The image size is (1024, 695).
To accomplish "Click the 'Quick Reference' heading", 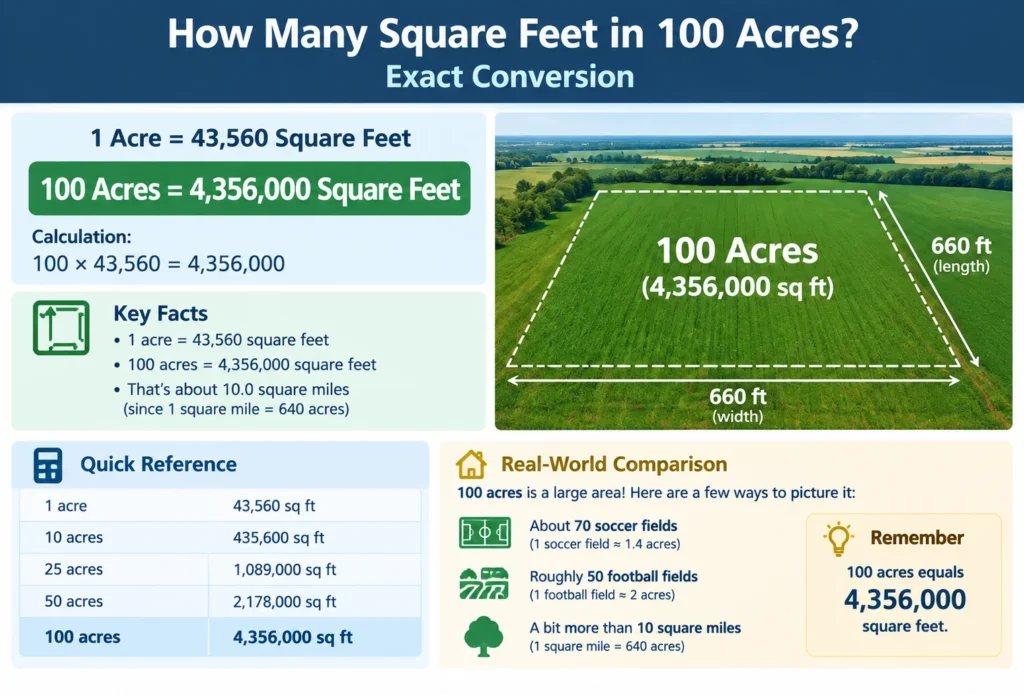I will coord(159,464).
